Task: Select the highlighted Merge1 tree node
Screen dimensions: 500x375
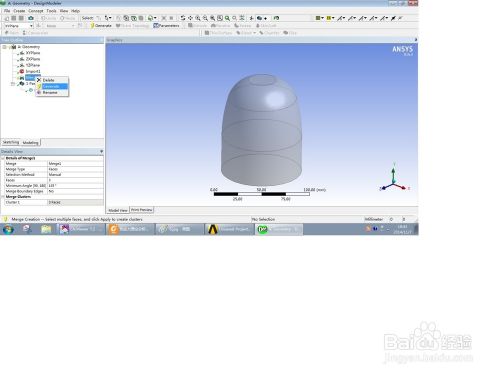Action: [30, 78]
